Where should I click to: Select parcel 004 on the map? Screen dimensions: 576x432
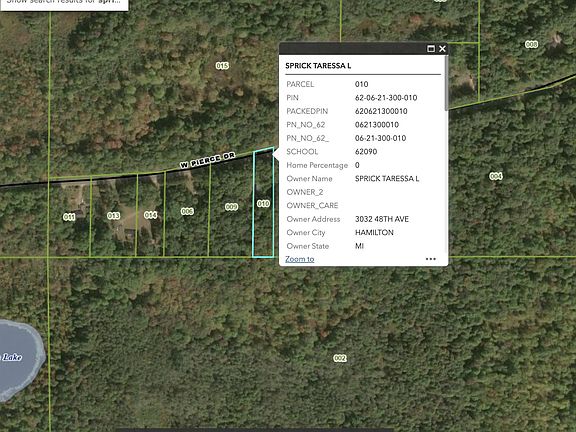496,176
